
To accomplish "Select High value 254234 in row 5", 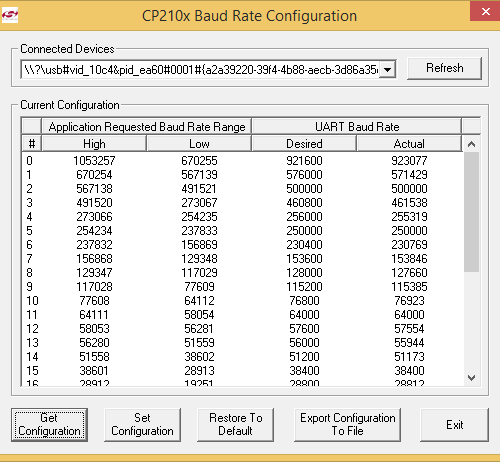I will click(x=94, y=231).
